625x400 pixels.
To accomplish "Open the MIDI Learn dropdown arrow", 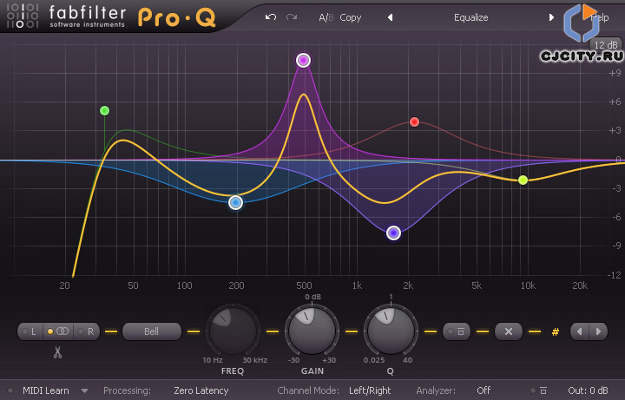I will click(84, 391).
